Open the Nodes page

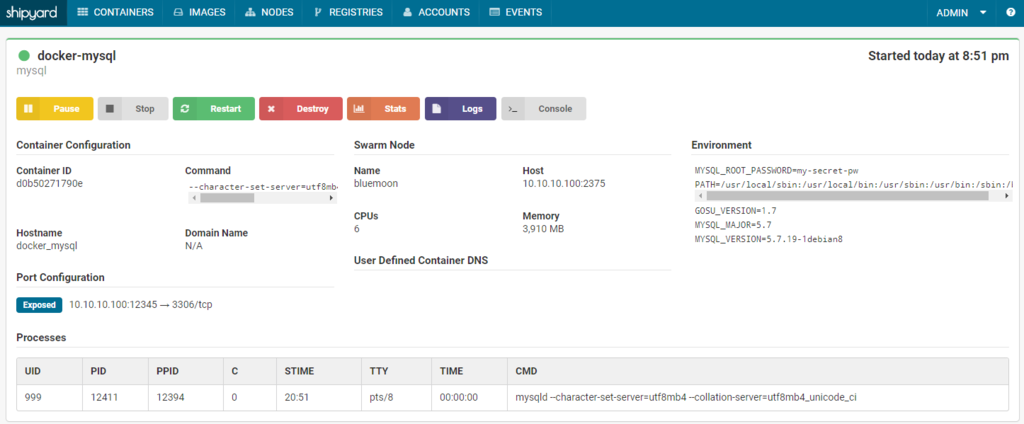click(269, 12)
